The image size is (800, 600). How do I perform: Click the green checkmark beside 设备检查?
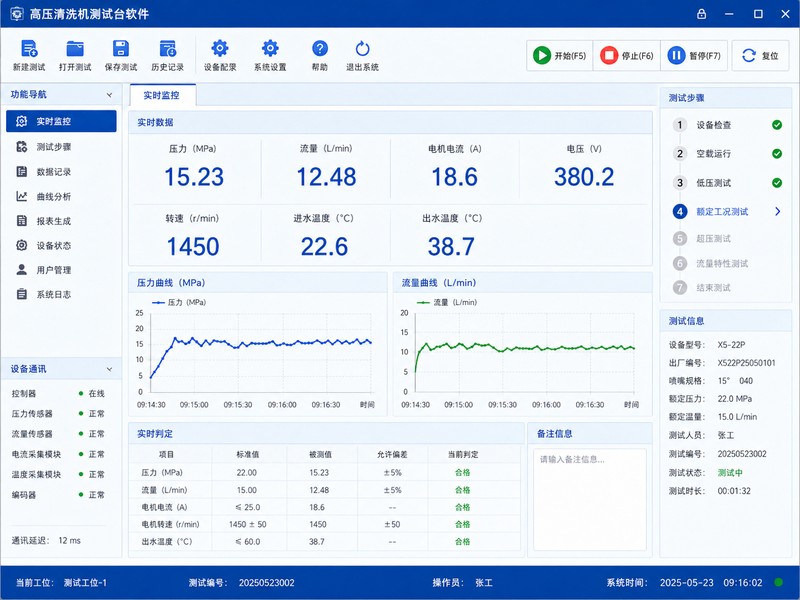coord(777,125)
